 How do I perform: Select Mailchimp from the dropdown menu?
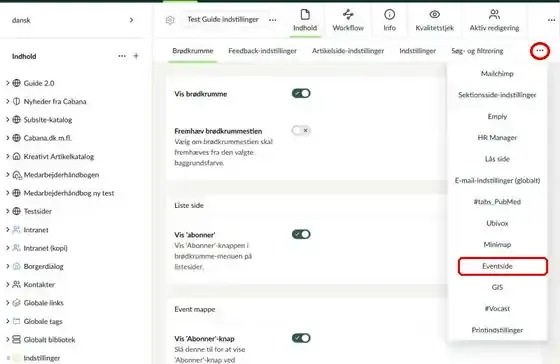[497, 74]
